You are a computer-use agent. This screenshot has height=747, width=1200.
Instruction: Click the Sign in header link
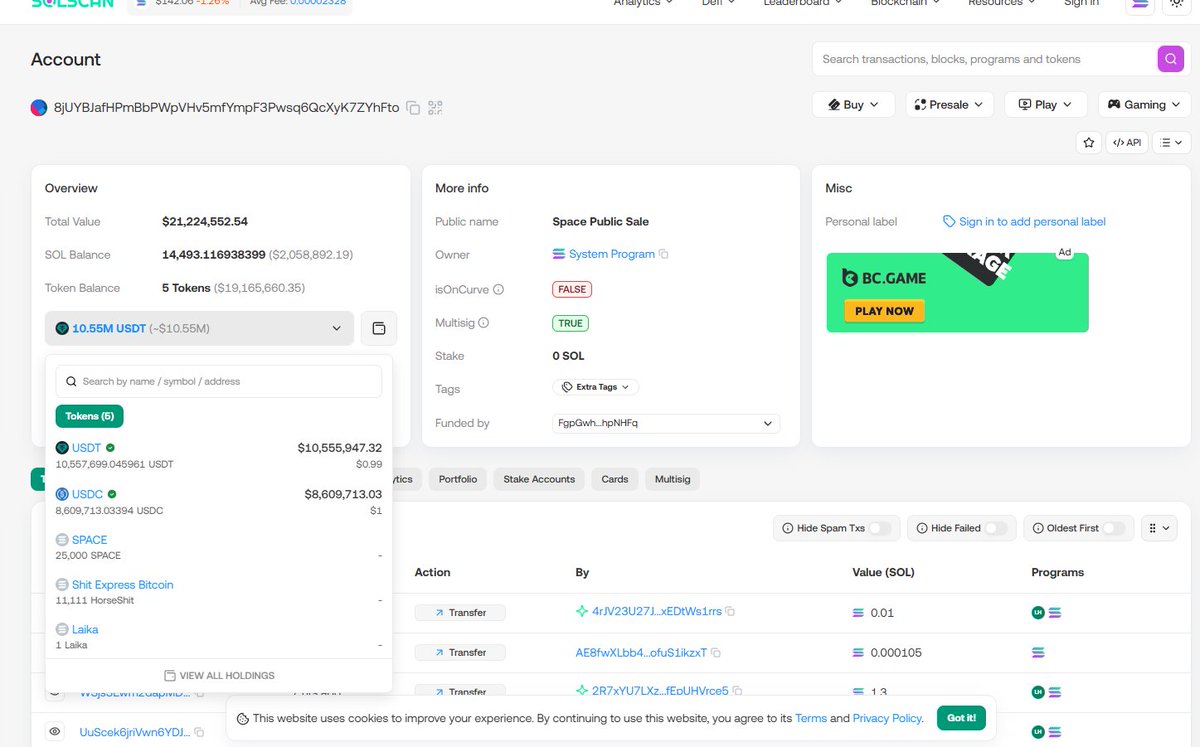coord(1081,3)
